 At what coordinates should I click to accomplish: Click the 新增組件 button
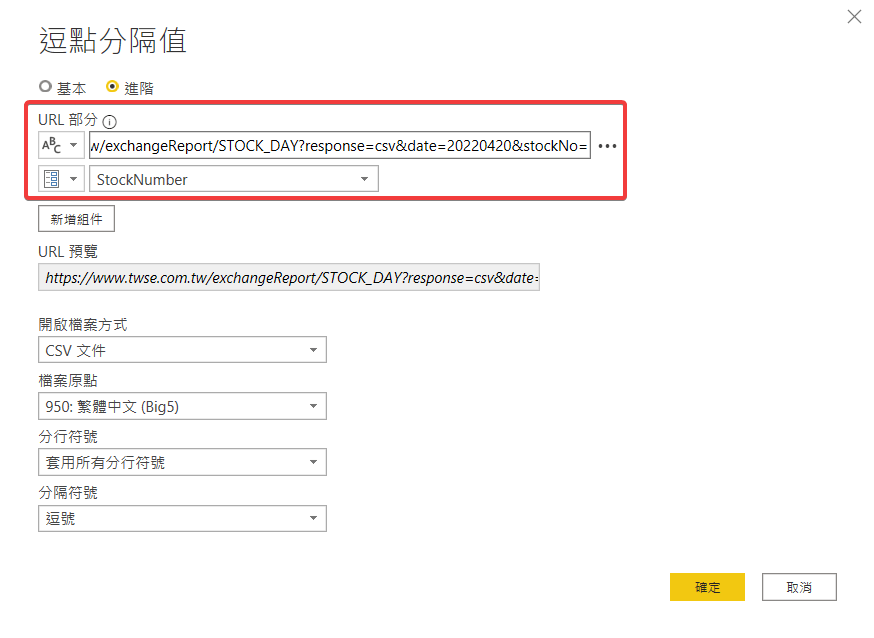76,219
